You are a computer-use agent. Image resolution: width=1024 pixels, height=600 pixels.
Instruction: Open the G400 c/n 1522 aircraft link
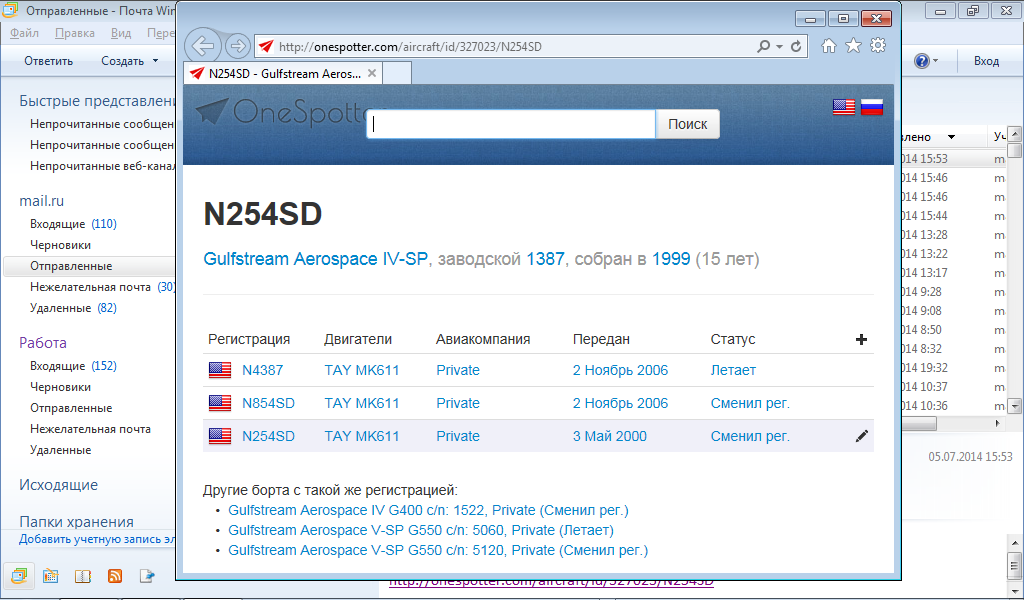pos(428,511)
